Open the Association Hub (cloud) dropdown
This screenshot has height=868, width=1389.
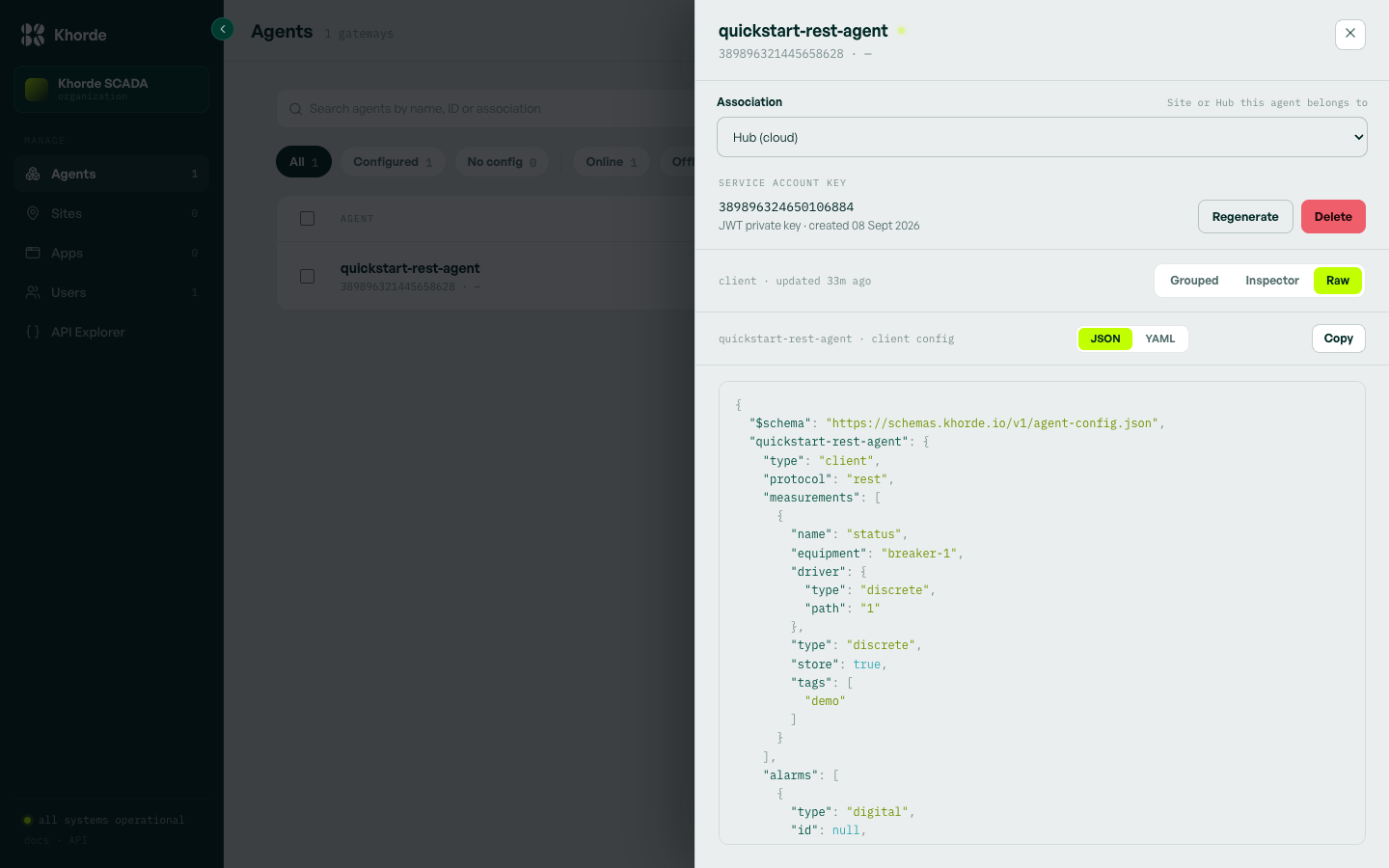click(1042, 137)
